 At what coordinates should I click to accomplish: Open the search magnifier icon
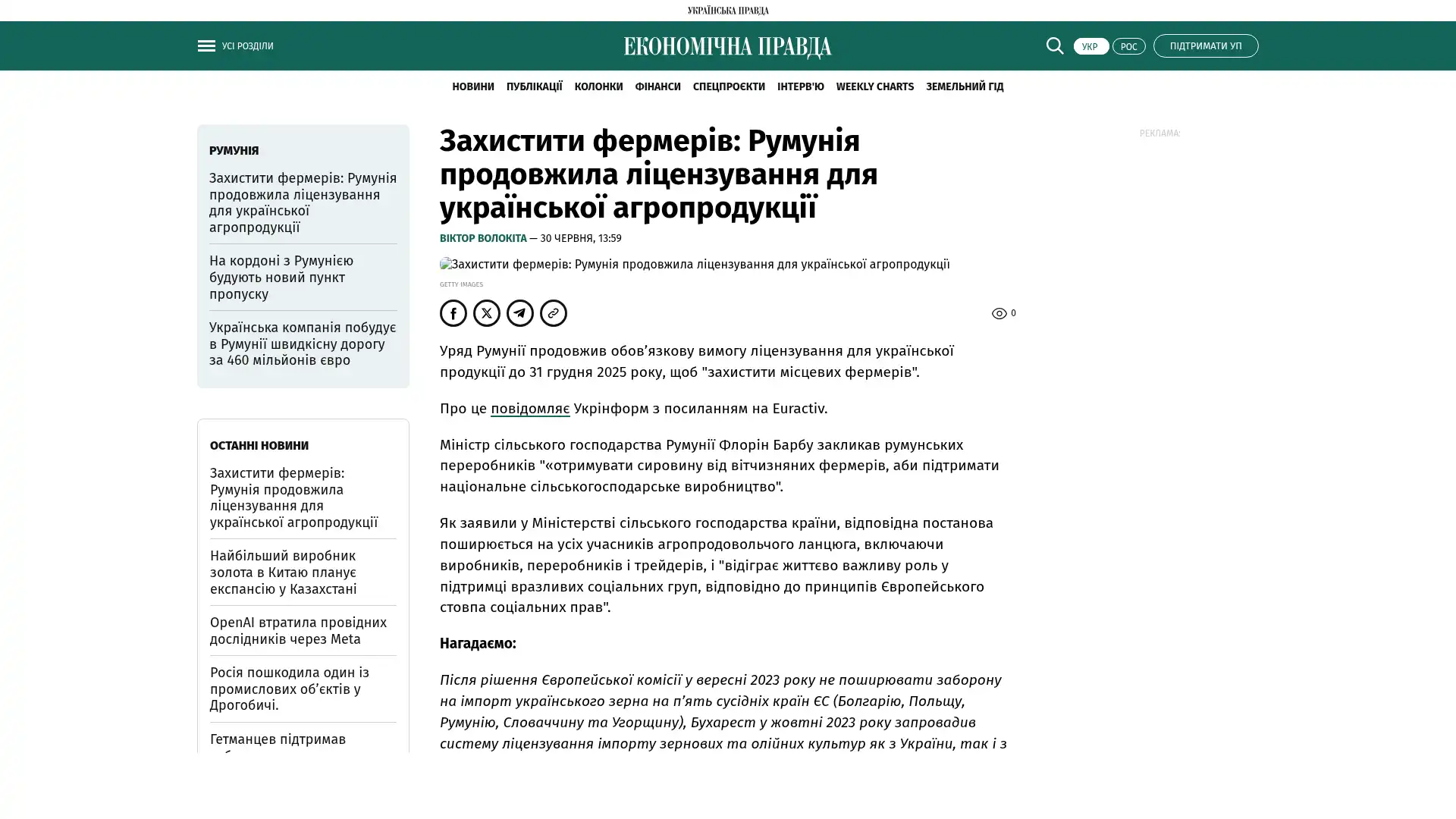coord(1054,45)
